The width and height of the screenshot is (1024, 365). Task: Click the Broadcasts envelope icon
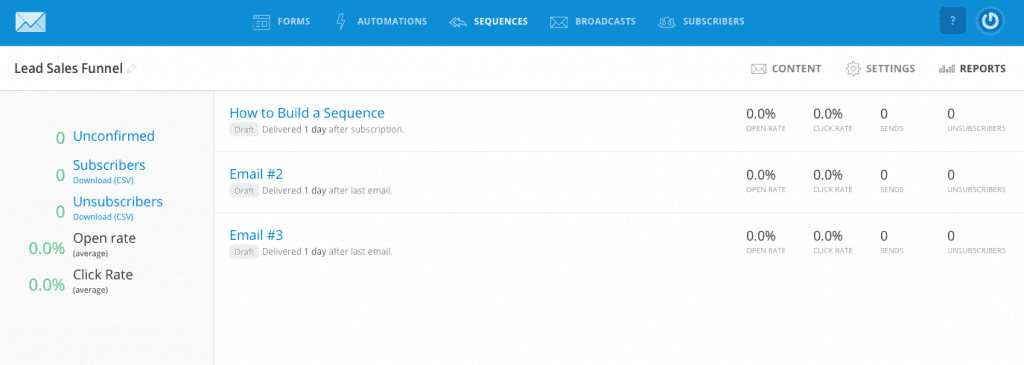point(558,22)
